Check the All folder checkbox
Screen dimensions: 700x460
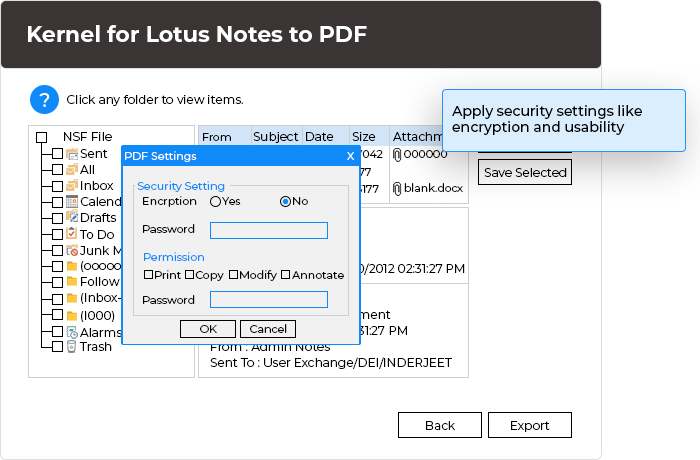[x=57, y=170]
